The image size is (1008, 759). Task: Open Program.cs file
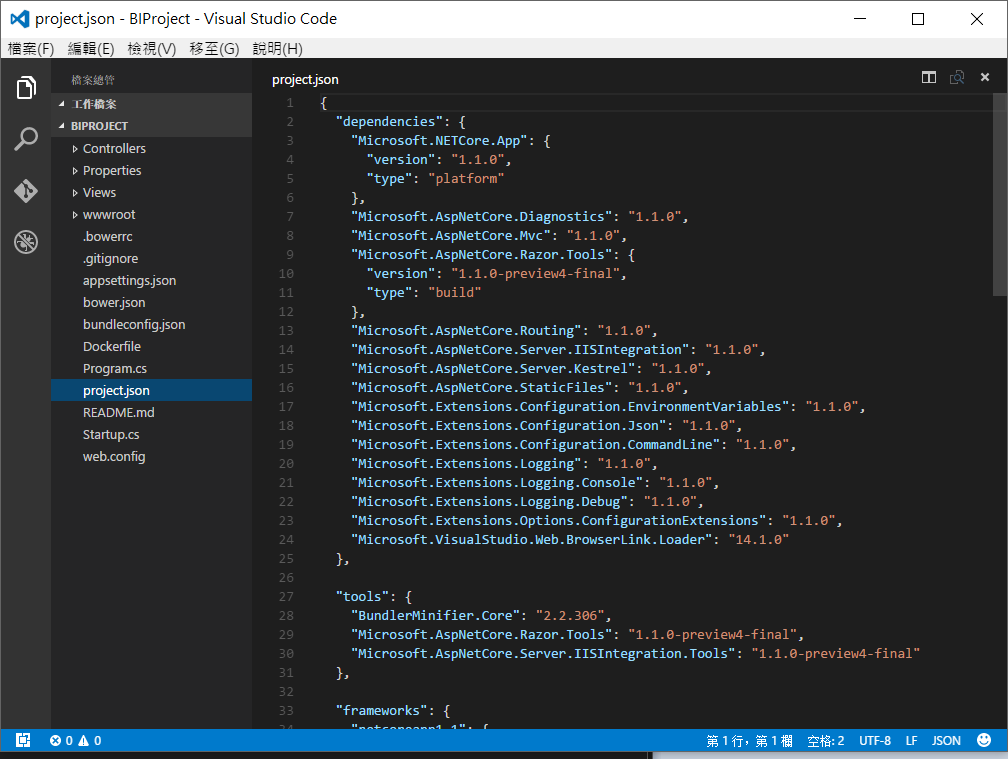pyautogui.click(x=151, y=368)
